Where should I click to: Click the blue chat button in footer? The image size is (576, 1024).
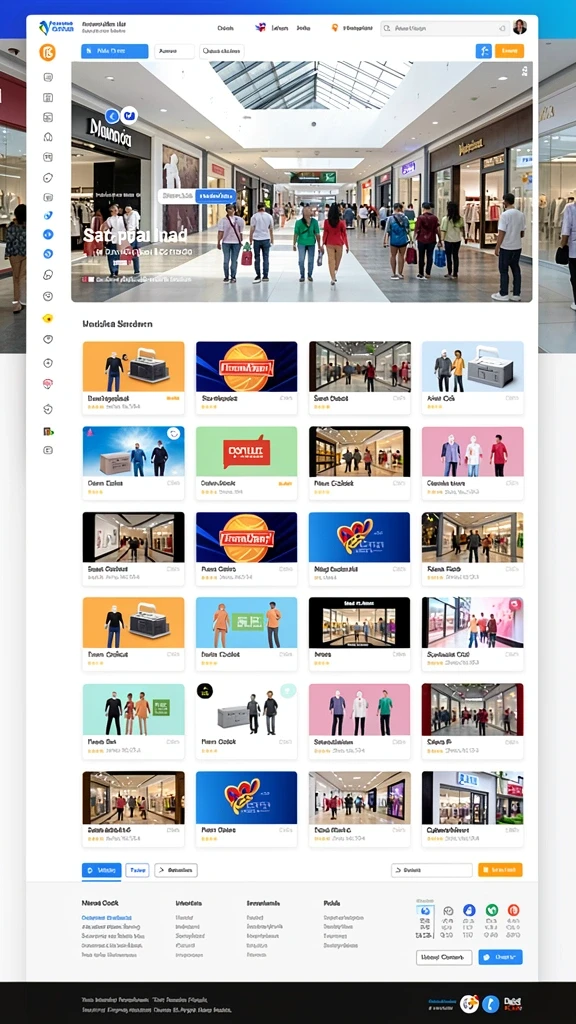[500, 957]
